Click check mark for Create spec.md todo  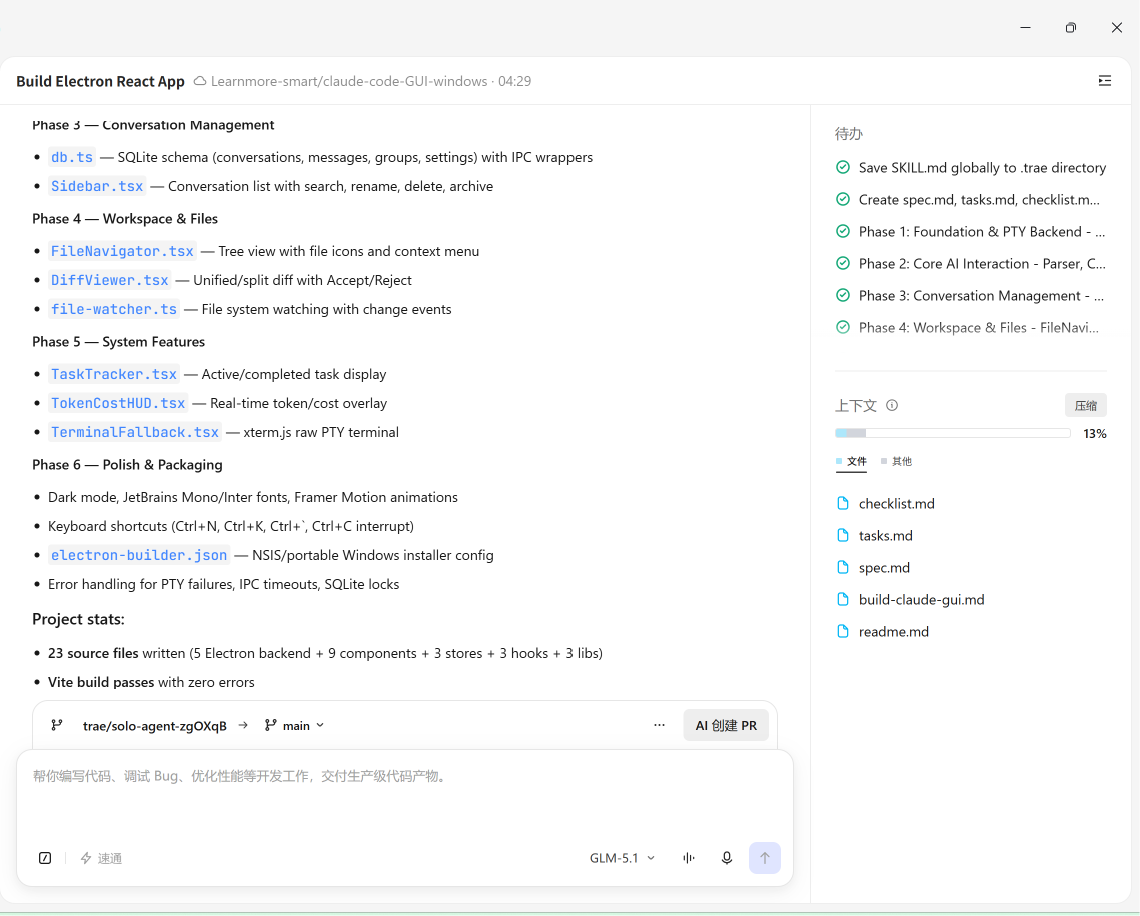843,199
